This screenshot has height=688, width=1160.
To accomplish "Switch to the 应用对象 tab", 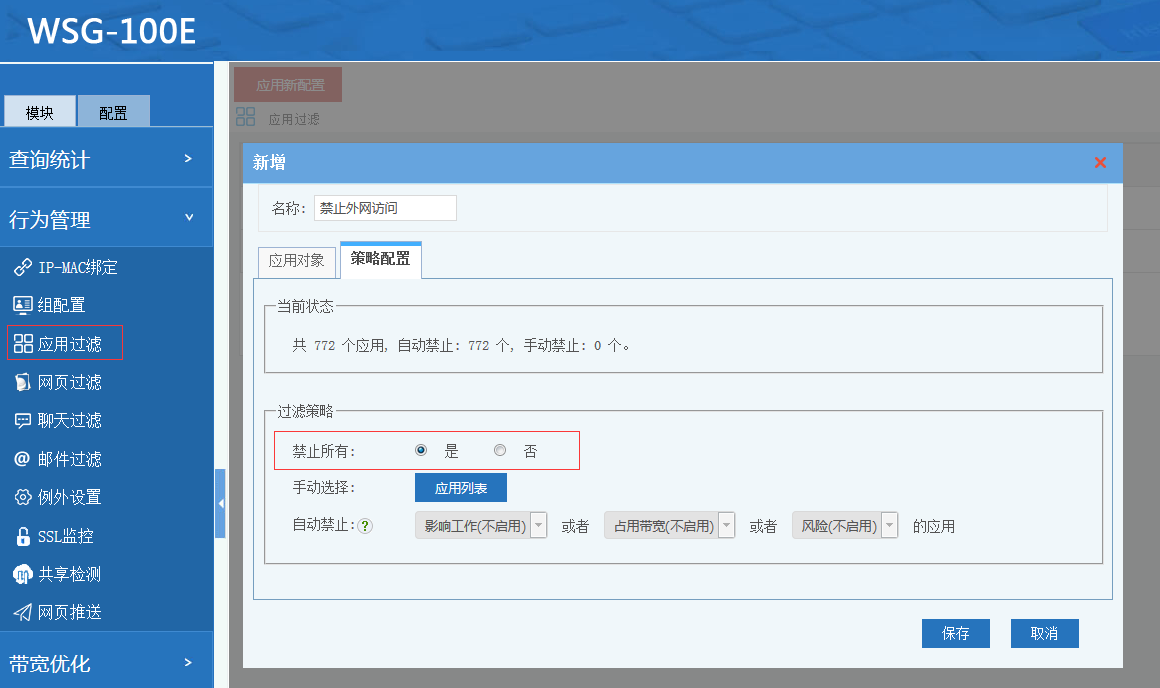I will click(x=296, y=261).
